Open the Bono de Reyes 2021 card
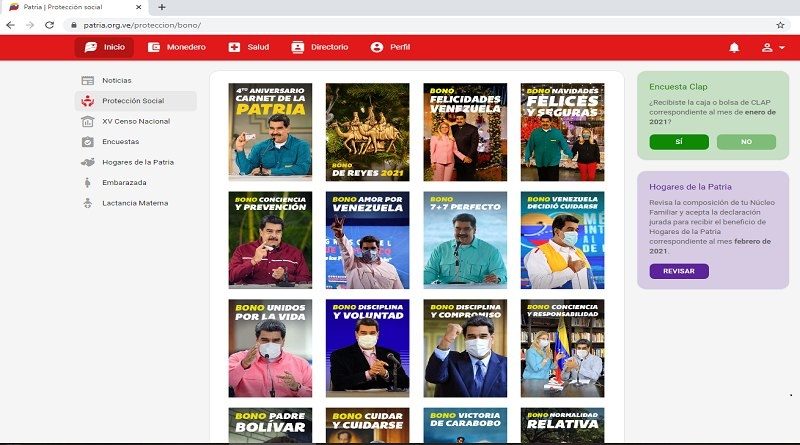 point(367,132)
